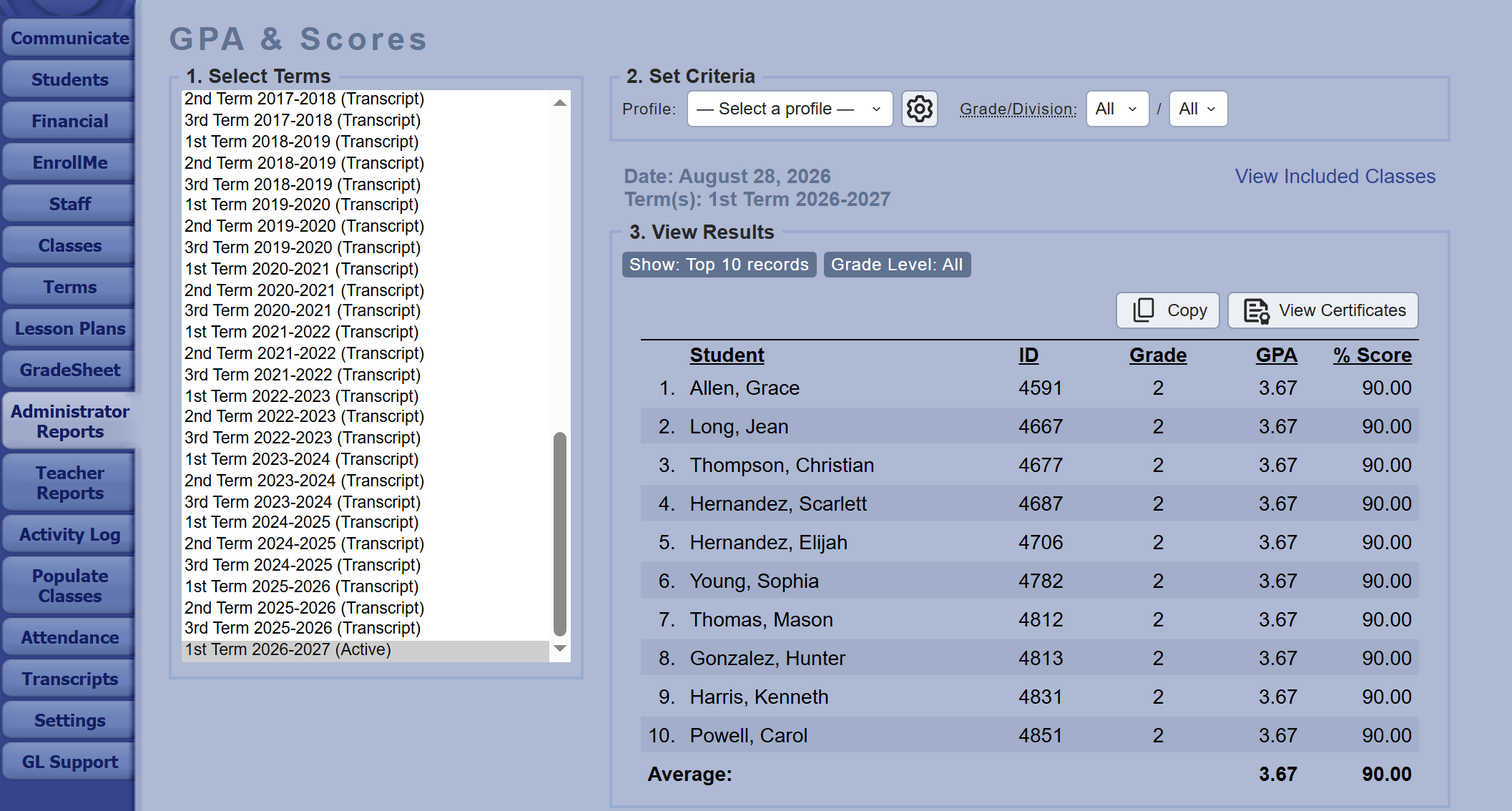This screenshot has height=811, width=1512.
Task: Click the Copy icon button
Action: click(1167, 310)
